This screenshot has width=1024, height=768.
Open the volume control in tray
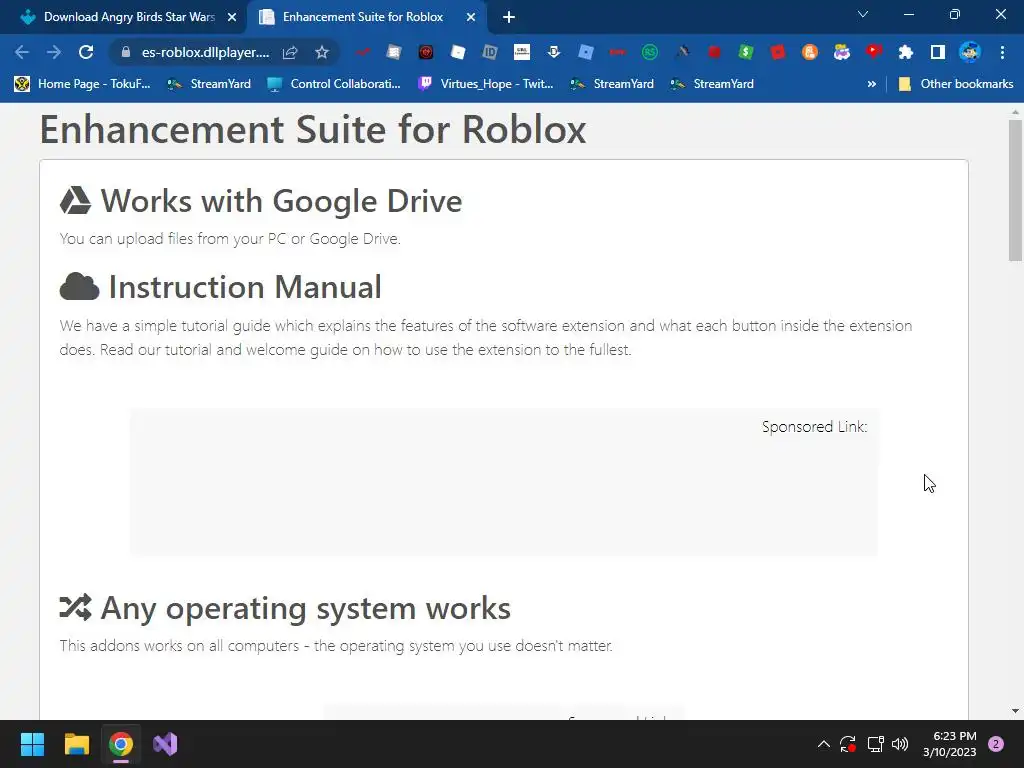(x=900, y=744)
